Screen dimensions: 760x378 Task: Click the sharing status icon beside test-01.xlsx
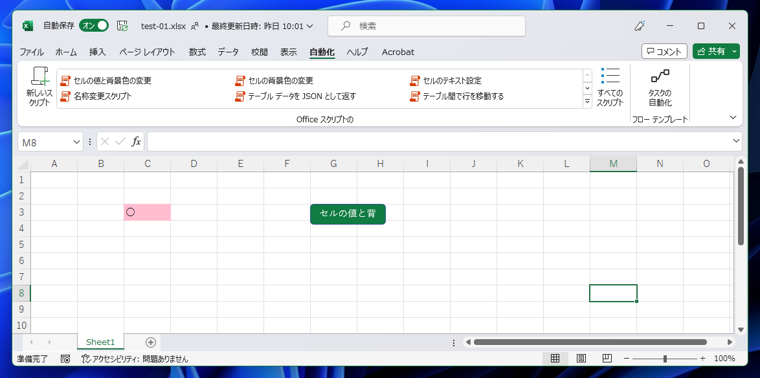(195, 26)
